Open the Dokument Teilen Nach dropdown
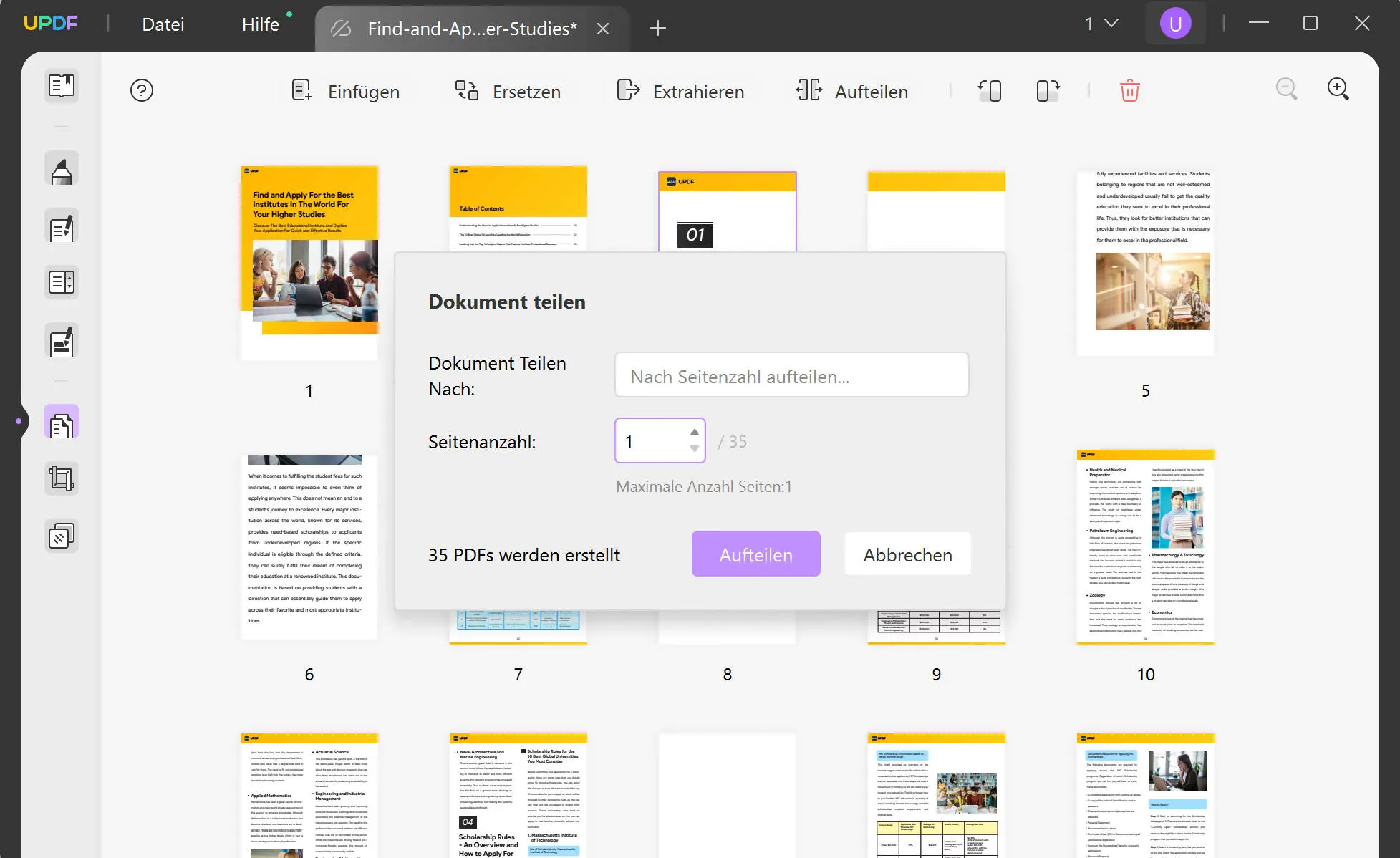This screenshot has height=858, width=1400. click(x=791, y=375)
